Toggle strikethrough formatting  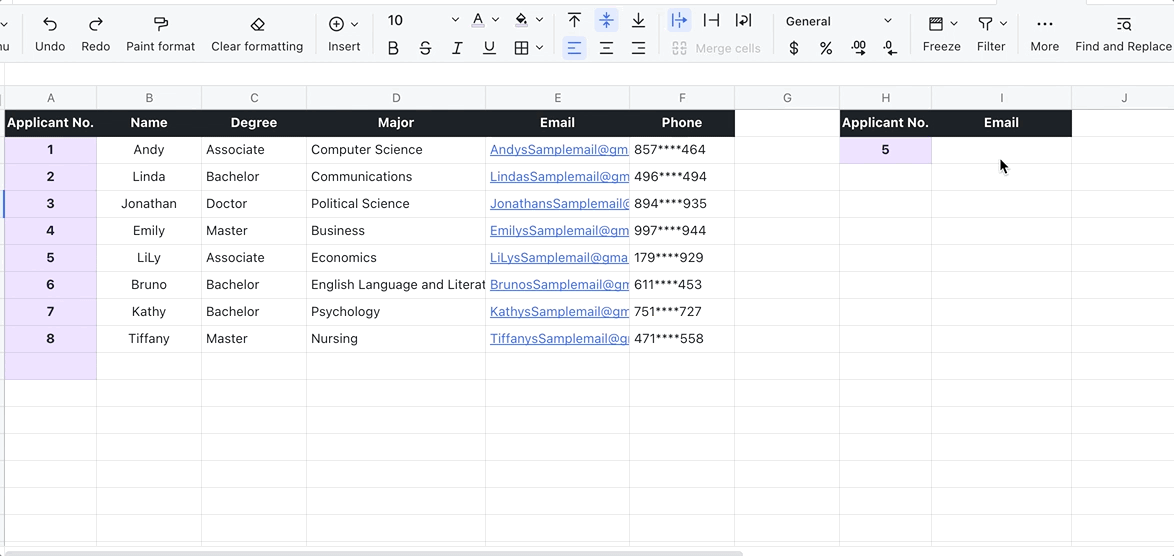click(425, 48)
